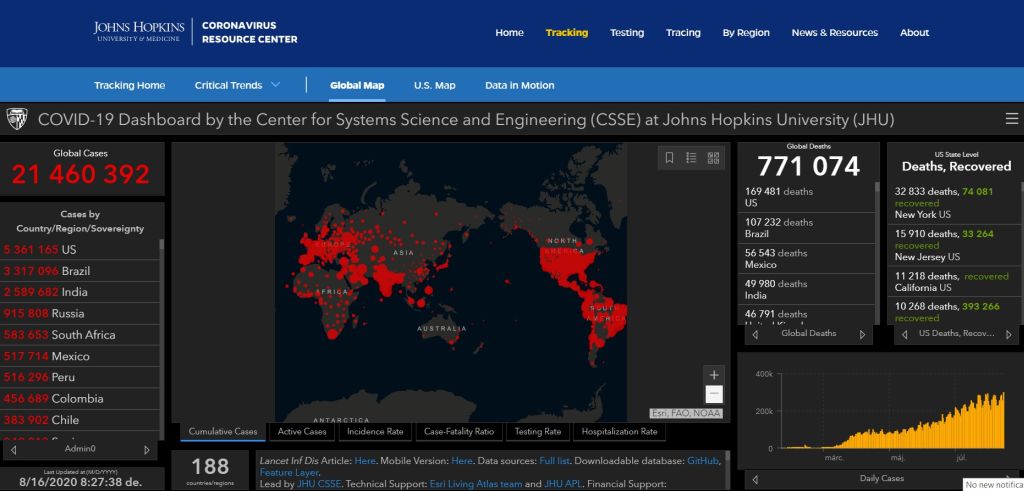Click the Johns Hopkins University & Medicine logo
The height and width of the screenshot is (491, 1024).
click(139, 31)
